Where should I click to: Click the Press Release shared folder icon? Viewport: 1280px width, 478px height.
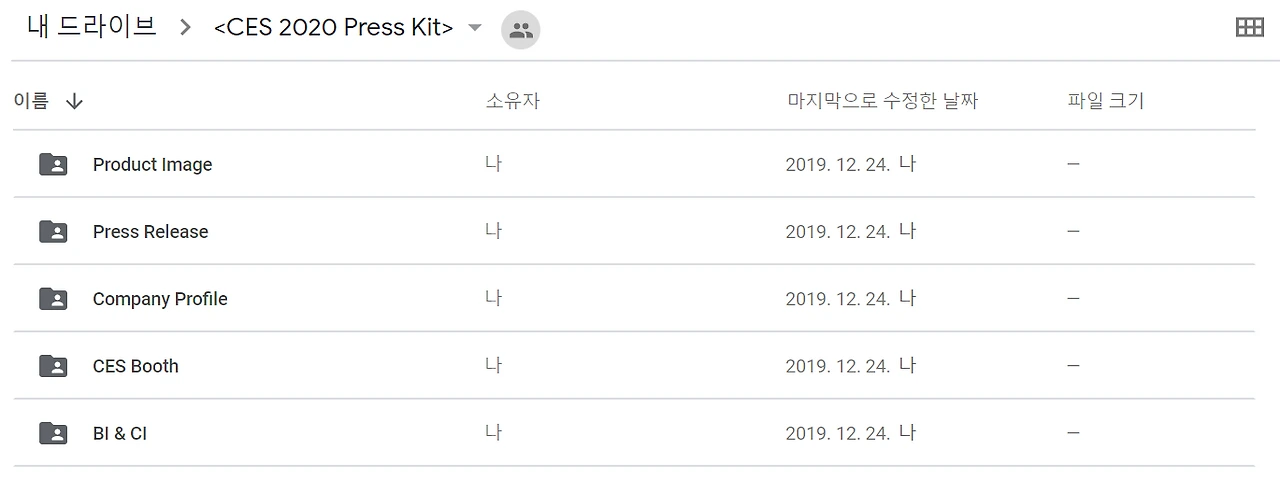(x=53, y=231)
